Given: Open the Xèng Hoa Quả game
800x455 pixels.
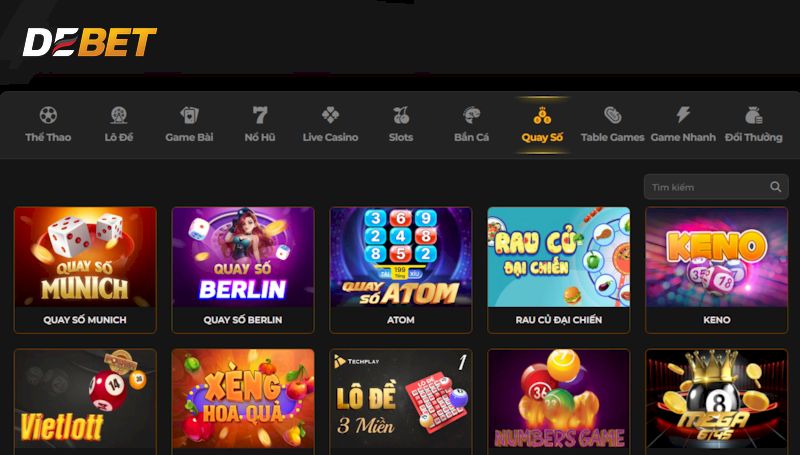Looking at the screenshot, I should click(243, 401).
